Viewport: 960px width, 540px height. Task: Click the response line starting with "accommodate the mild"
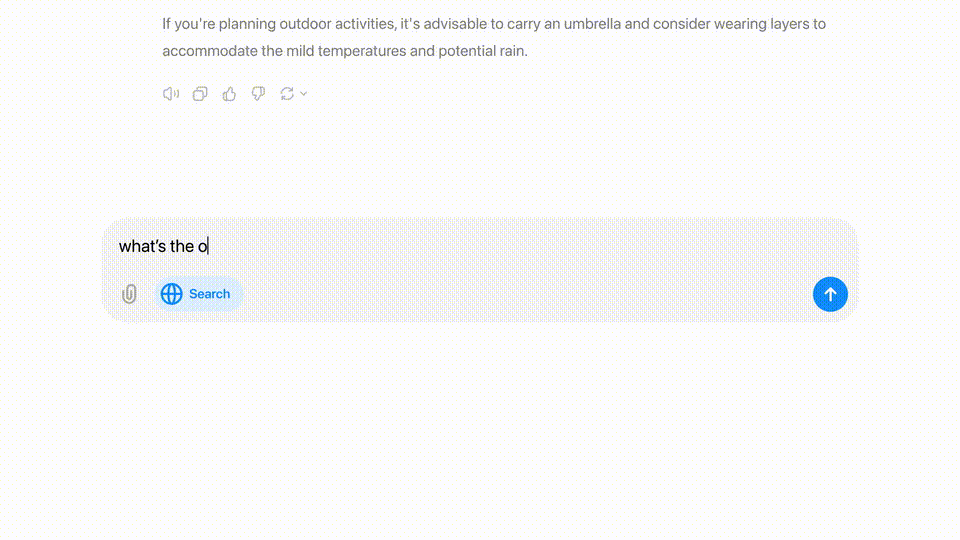[345, 51]
